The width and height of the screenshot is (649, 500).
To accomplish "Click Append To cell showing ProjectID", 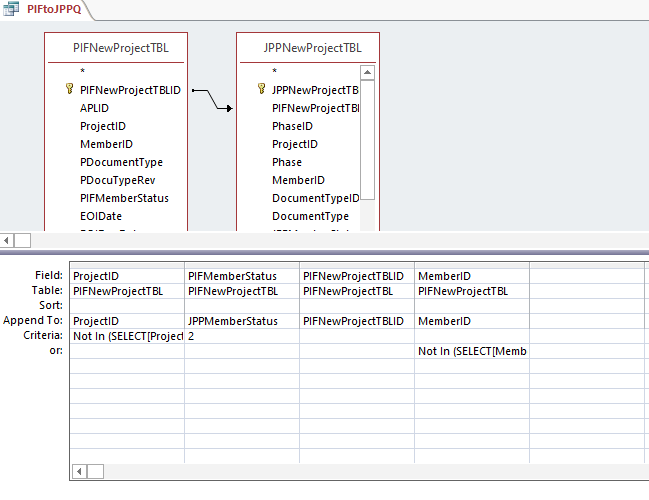I will pyautogui.click(x=127, y=321).
